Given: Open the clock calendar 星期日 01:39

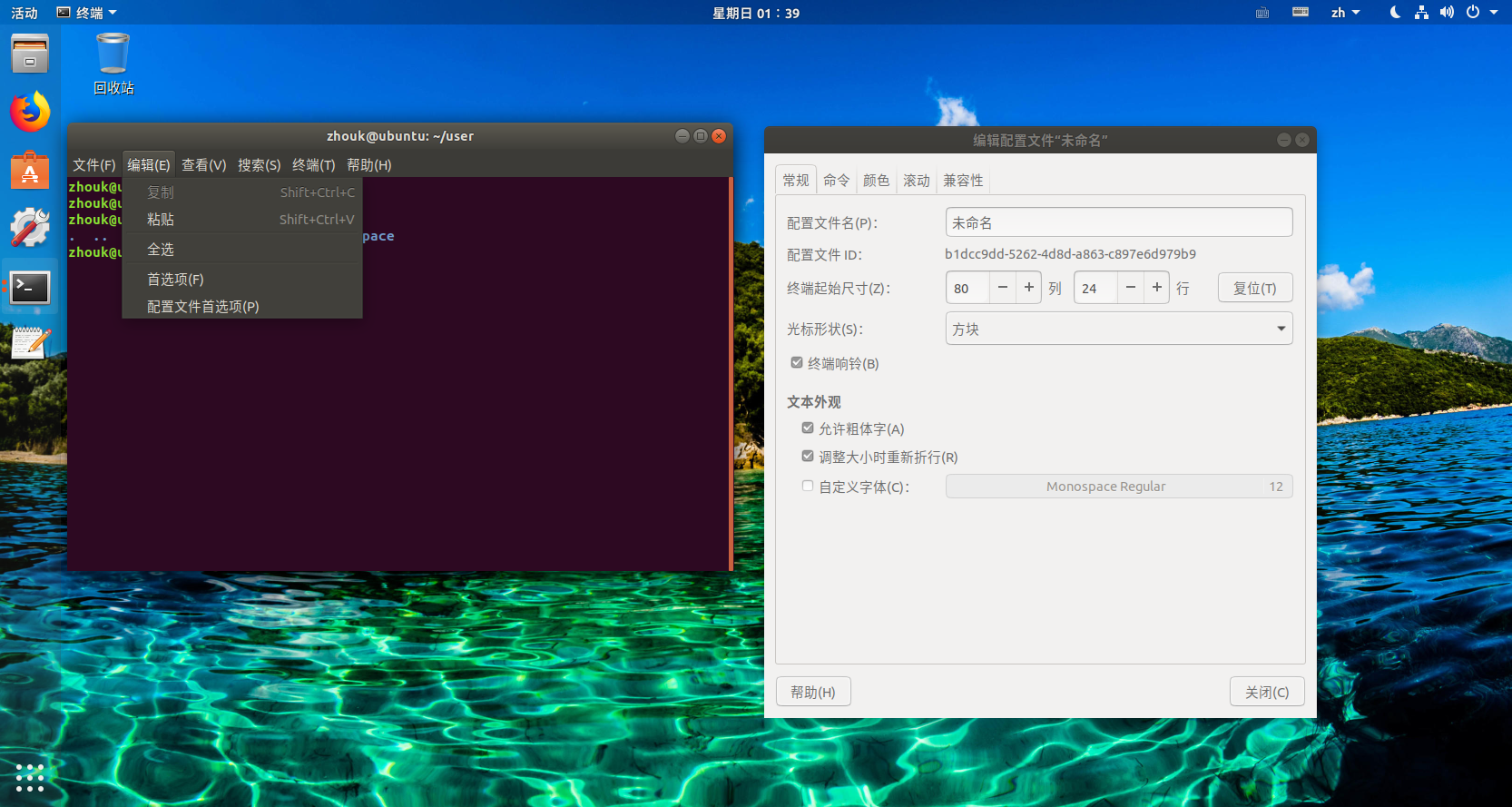Looking at the screenshot, I should 755,13.
